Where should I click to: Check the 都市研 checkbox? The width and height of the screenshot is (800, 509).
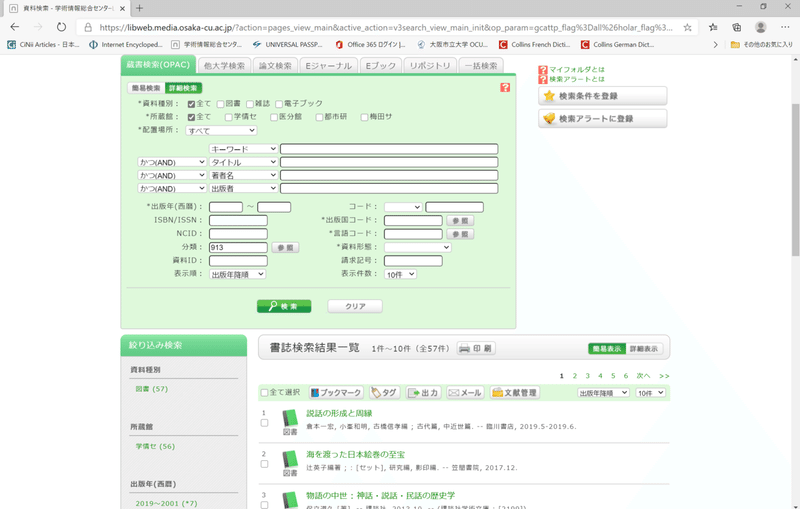point(319,117)
